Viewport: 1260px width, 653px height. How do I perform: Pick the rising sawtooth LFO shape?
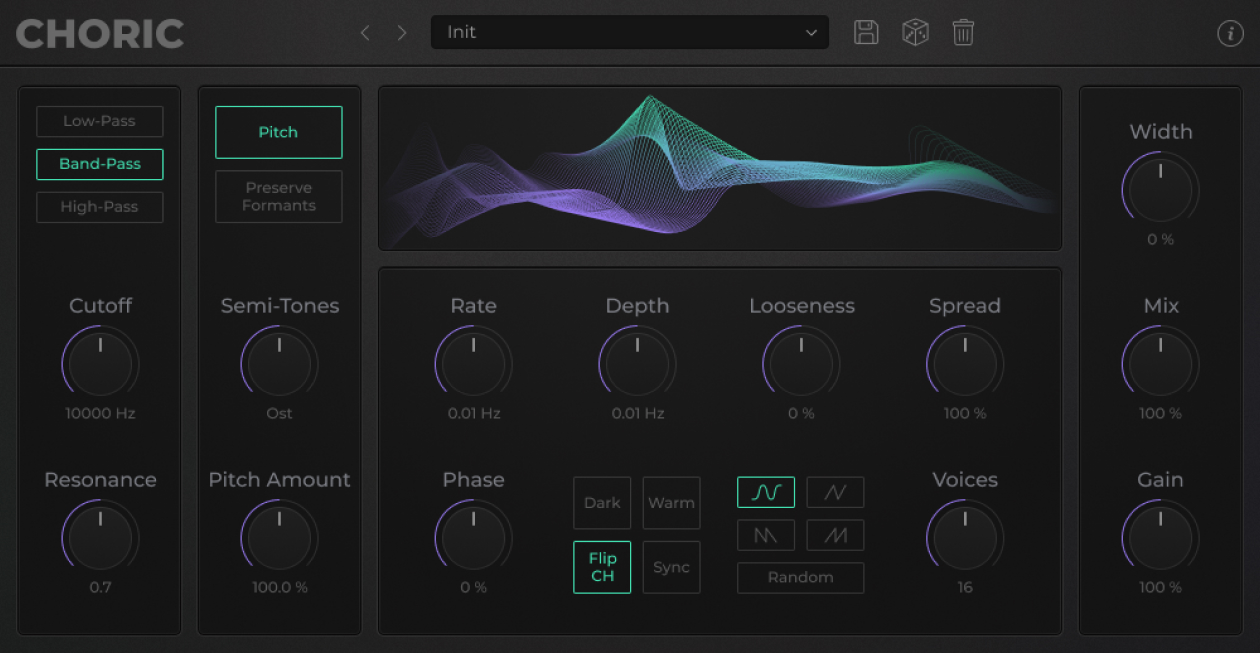835,535
